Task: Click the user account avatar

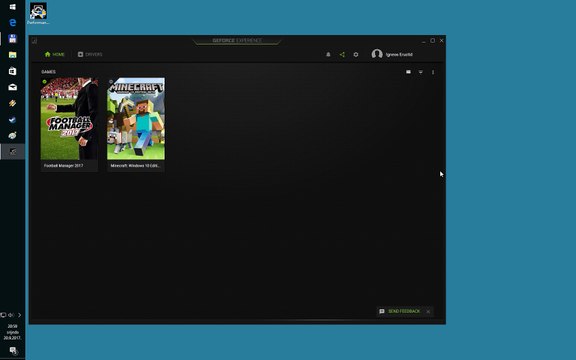Action: tap(377, 54)
